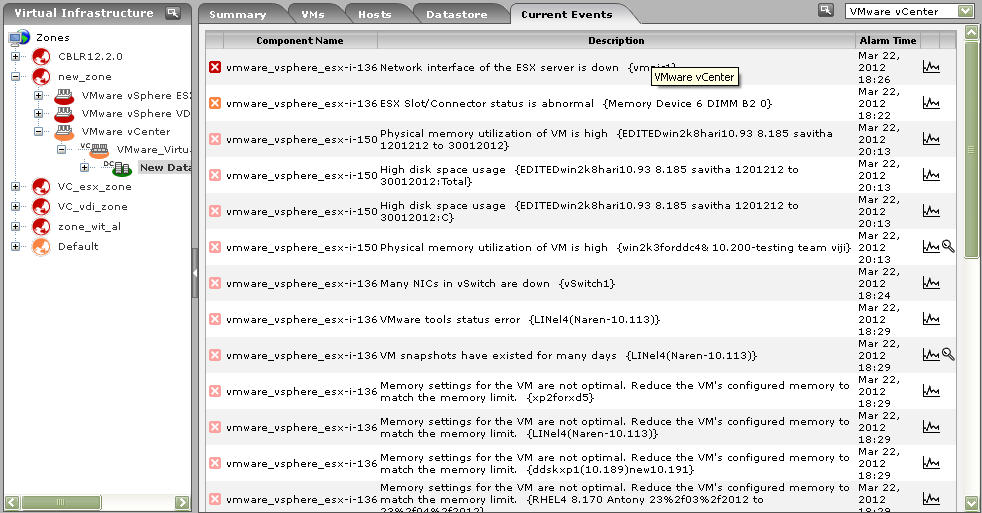Select CBLR12.2.0 in the tree

(90, 56)
